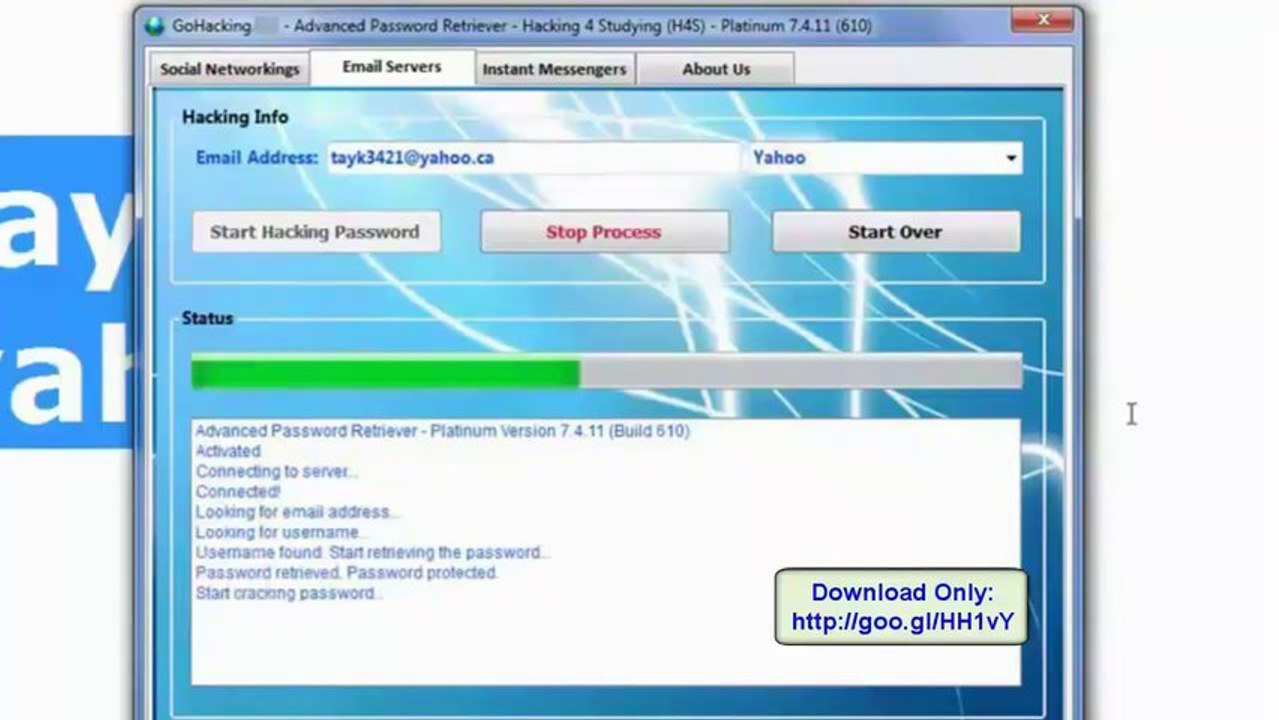Click inside the status log text area
This screenshot has width=1279, height=720.
point(606,552)
